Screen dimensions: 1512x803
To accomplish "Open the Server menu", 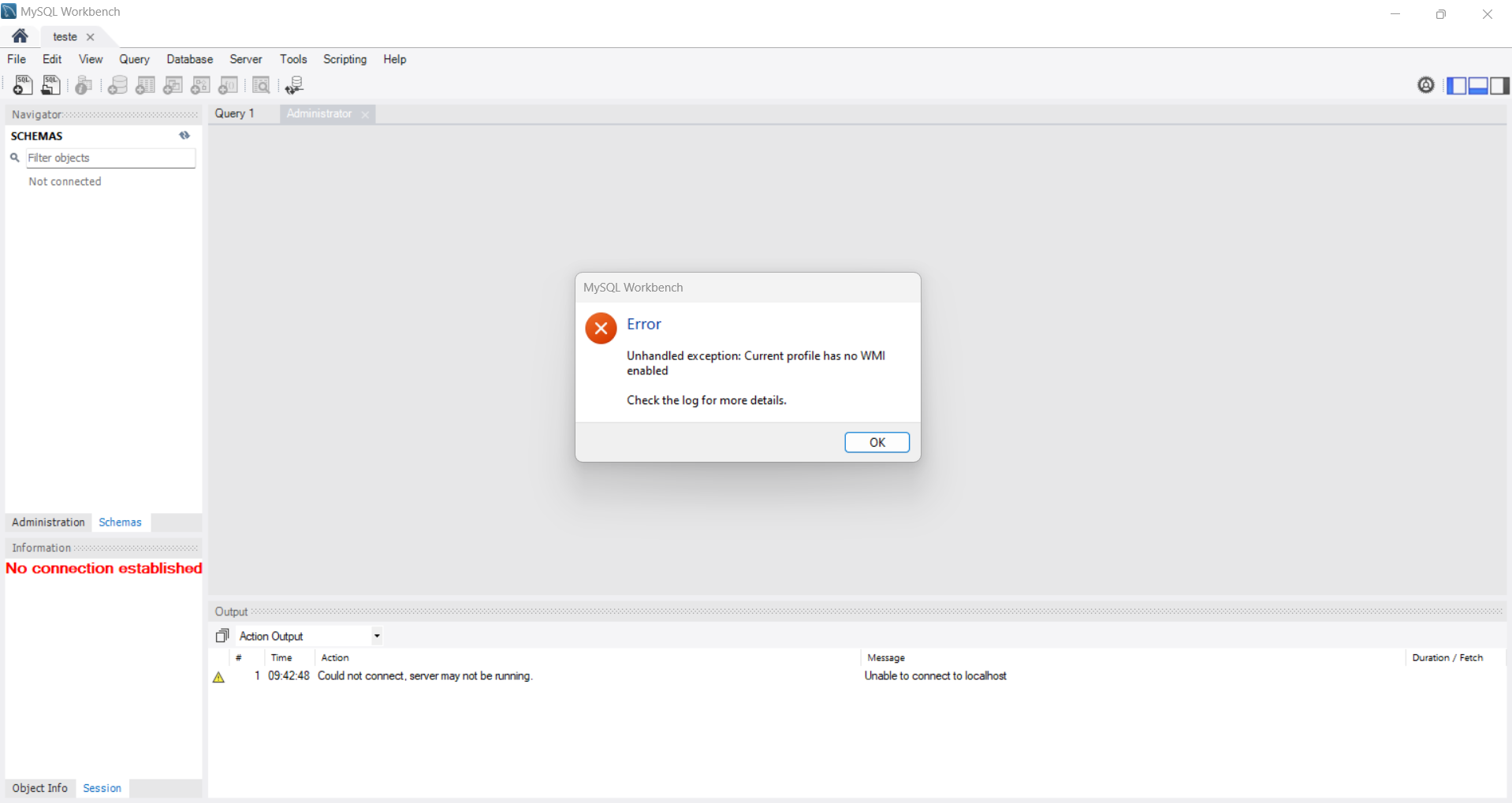I will [246, 59].
